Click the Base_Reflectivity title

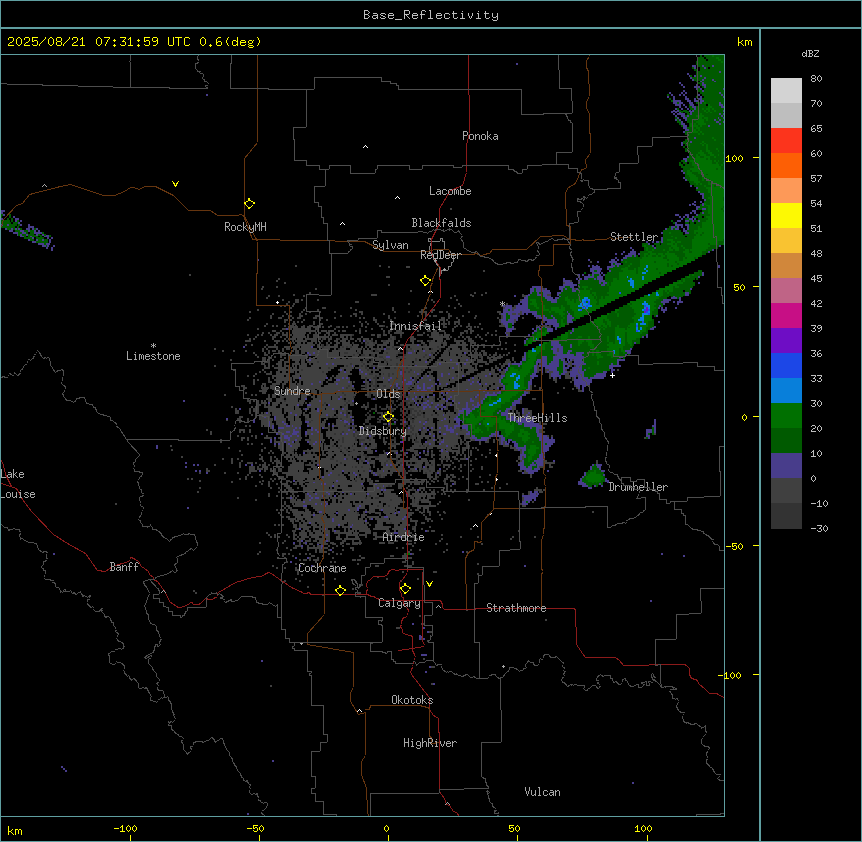431,15
